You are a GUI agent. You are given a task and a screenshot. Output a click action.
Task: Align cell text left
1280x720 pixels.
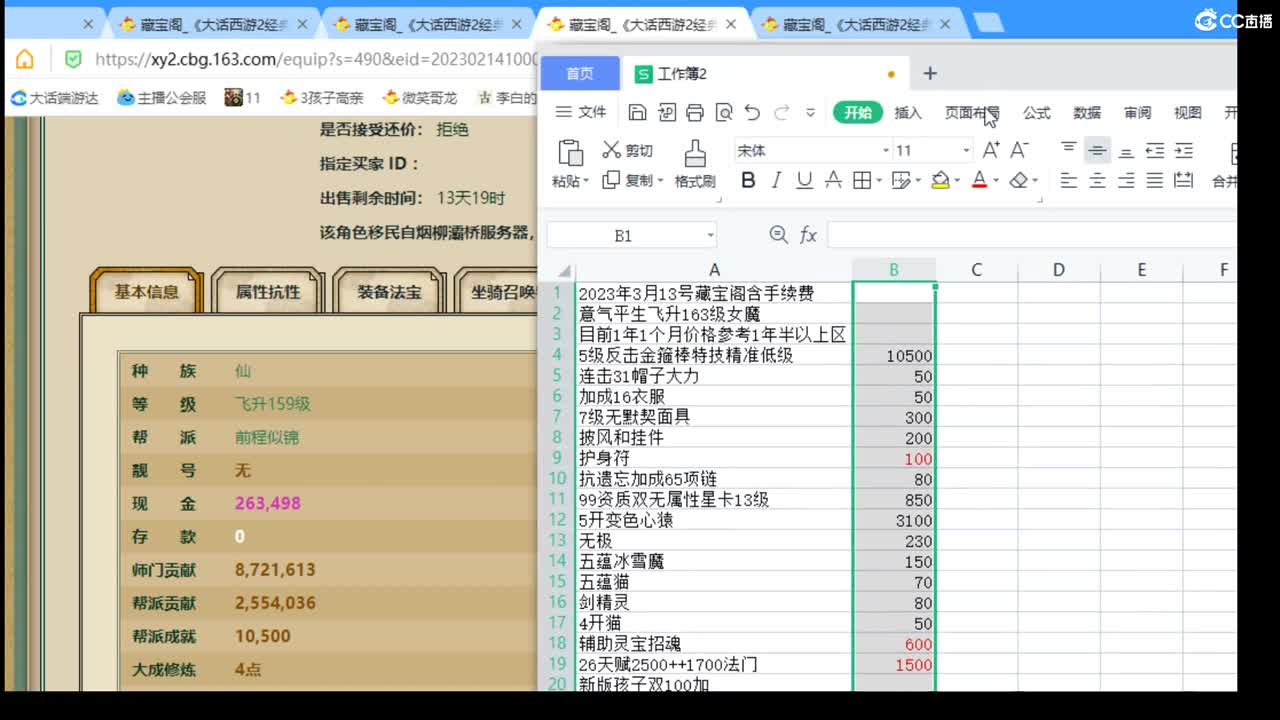(x=1069, y=181)
